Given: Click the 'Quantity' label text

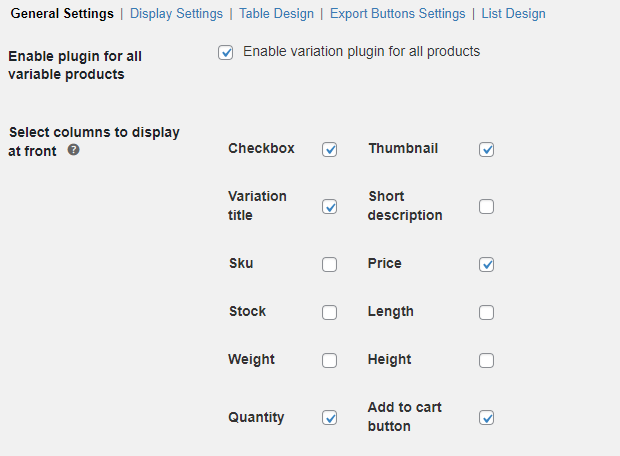Looking at the screenshot, I should 256,417.
